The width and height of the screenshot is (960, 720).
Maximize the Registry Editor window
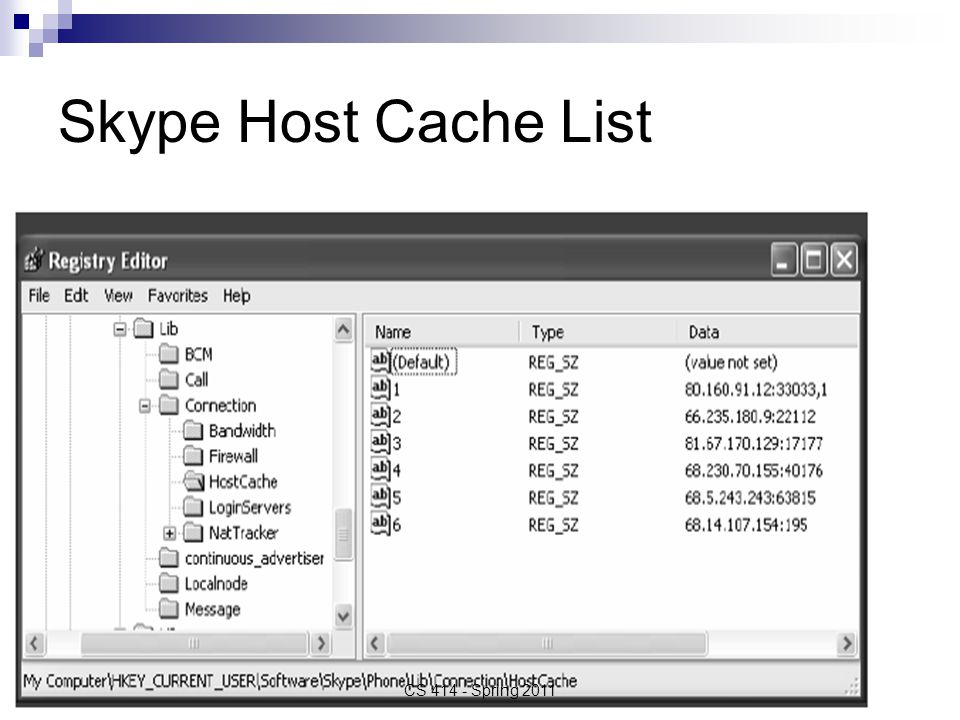point(814,260)
